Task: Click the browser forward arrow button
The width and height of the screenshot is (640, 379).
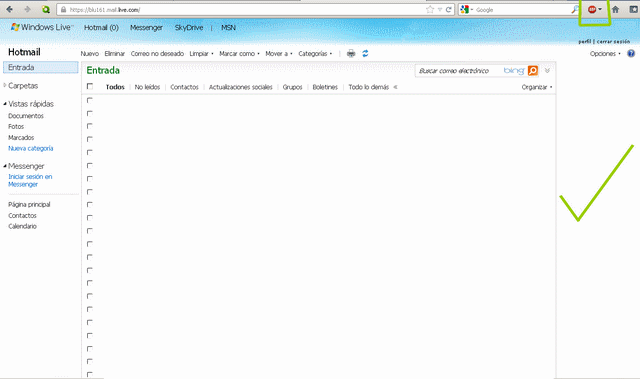Action: [x=28, y=9]
